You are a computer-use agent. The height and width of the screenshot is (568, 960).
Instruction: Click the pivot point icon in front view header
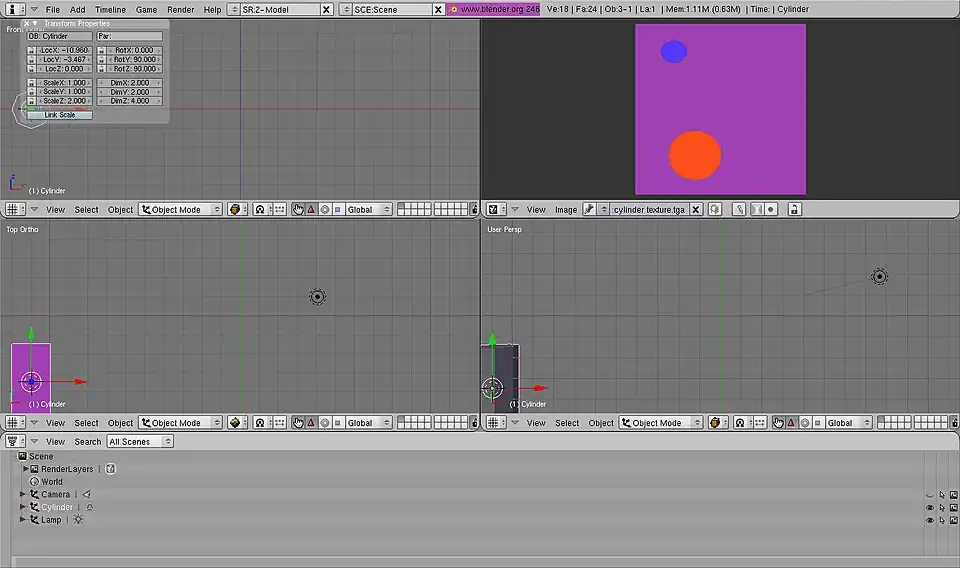[260, 210]
